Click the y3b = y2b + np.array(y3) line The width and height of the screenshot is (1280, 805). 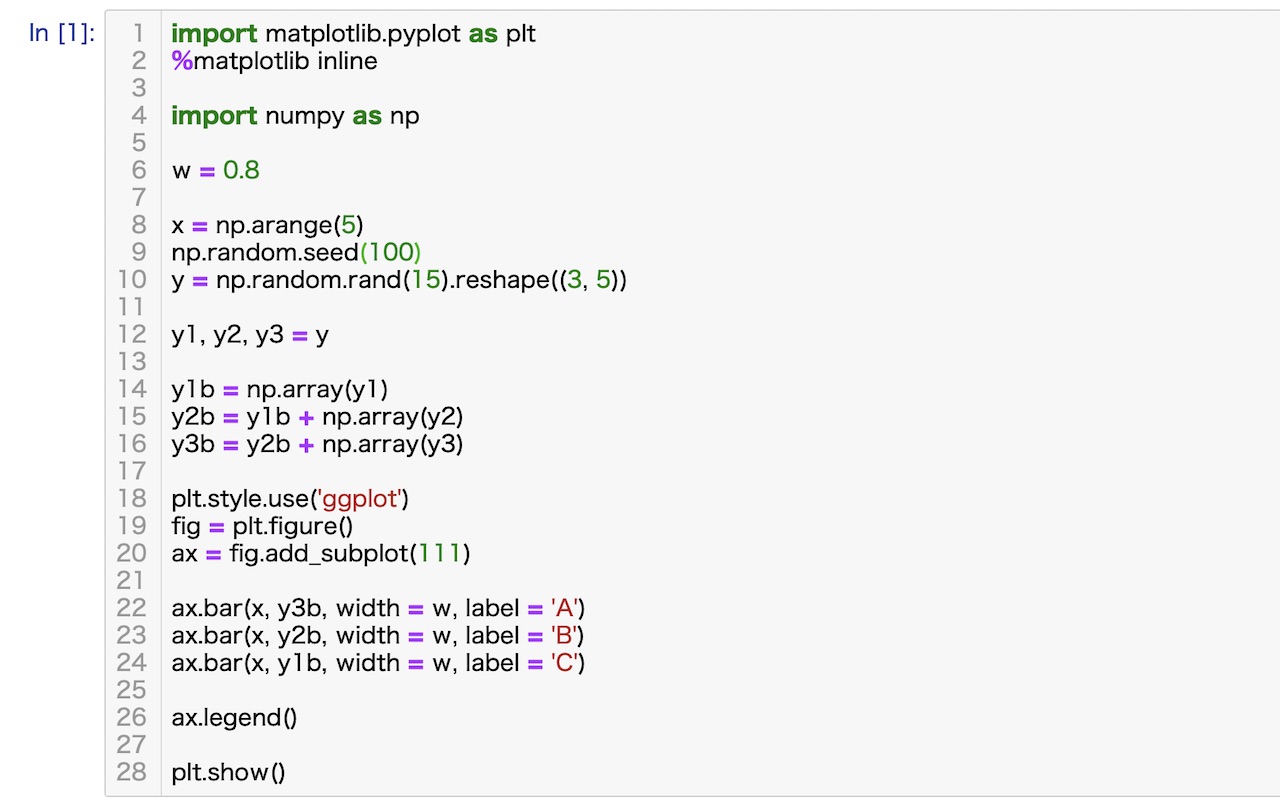click(317, 443)
